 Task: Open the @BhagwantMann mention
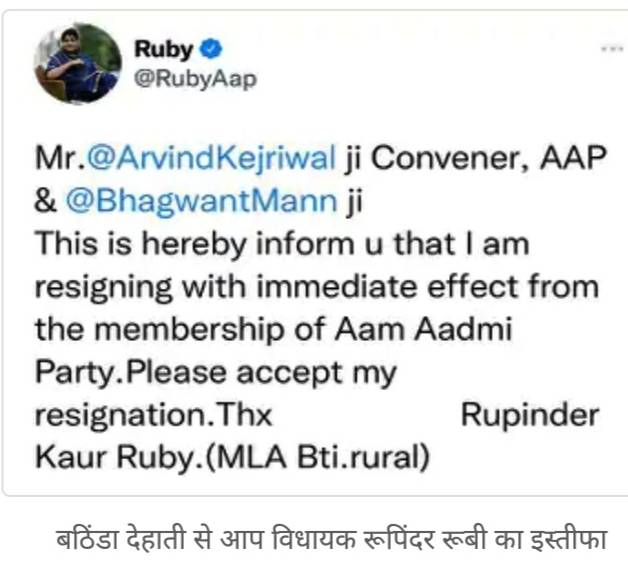click(x=201, y=201)
